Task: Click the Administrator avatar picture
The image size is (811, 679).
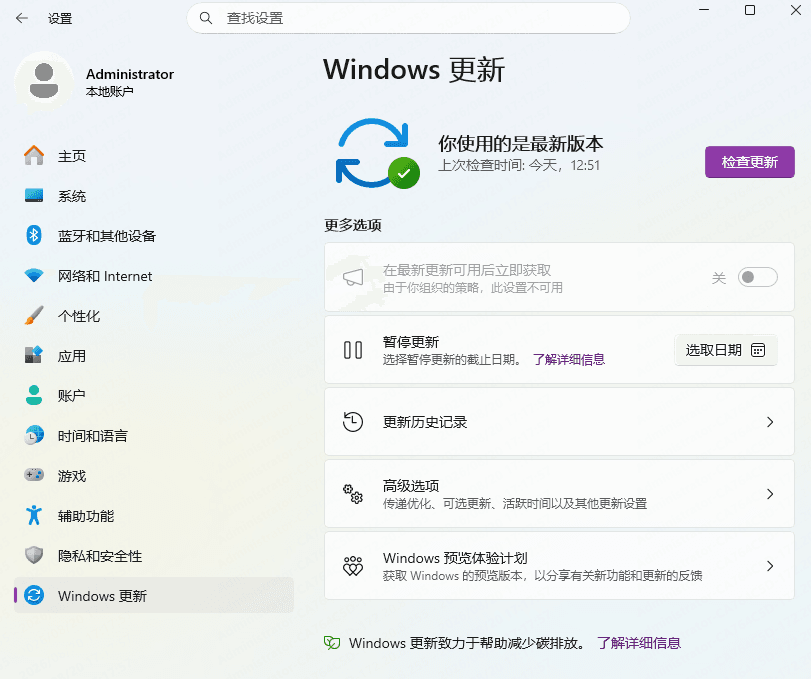Action: coord(44,81)
